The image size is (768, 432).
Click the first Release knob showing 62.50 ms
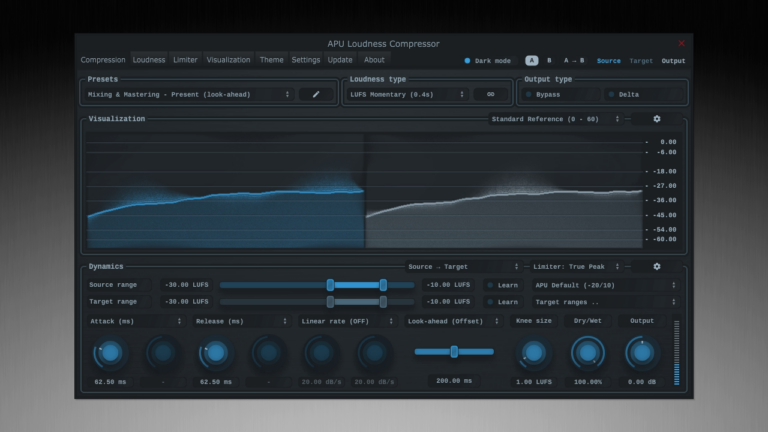pyautogui.click(x=216, y=353)
